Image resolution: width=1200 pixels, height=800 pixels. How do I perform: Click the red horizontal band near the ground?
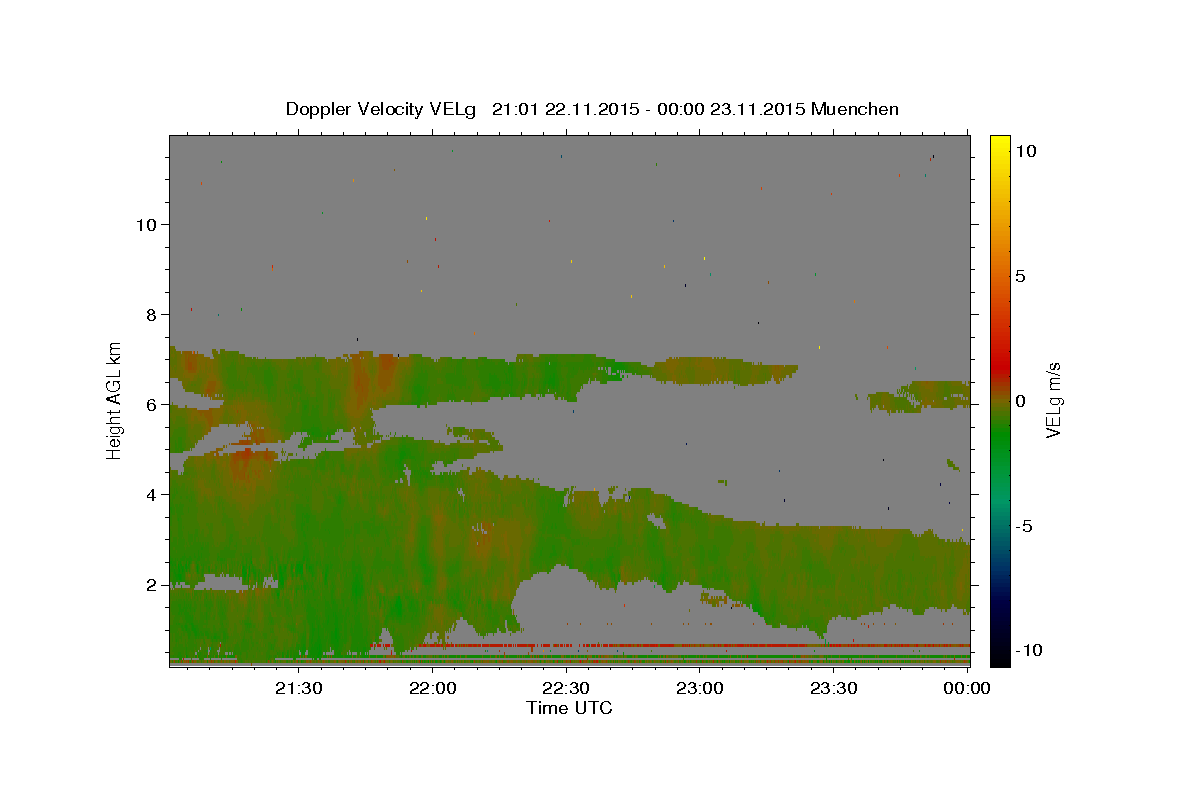pos(668,646)
